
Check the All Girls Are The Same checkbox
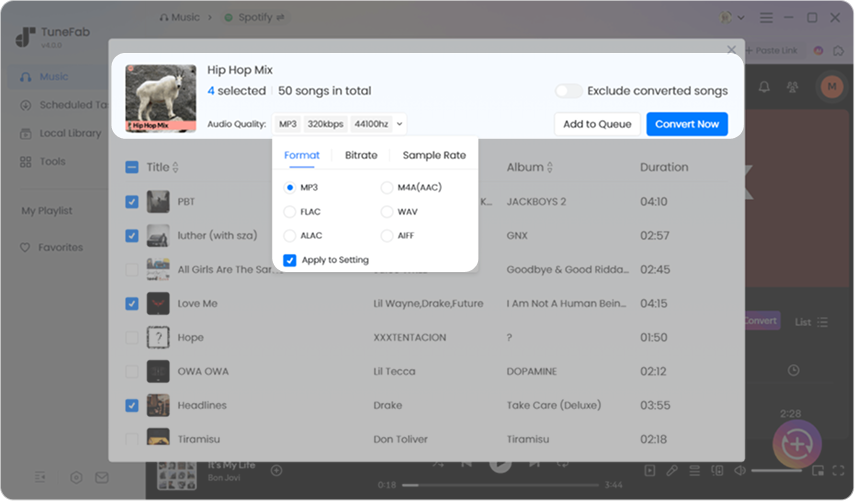tap(132, 270)
